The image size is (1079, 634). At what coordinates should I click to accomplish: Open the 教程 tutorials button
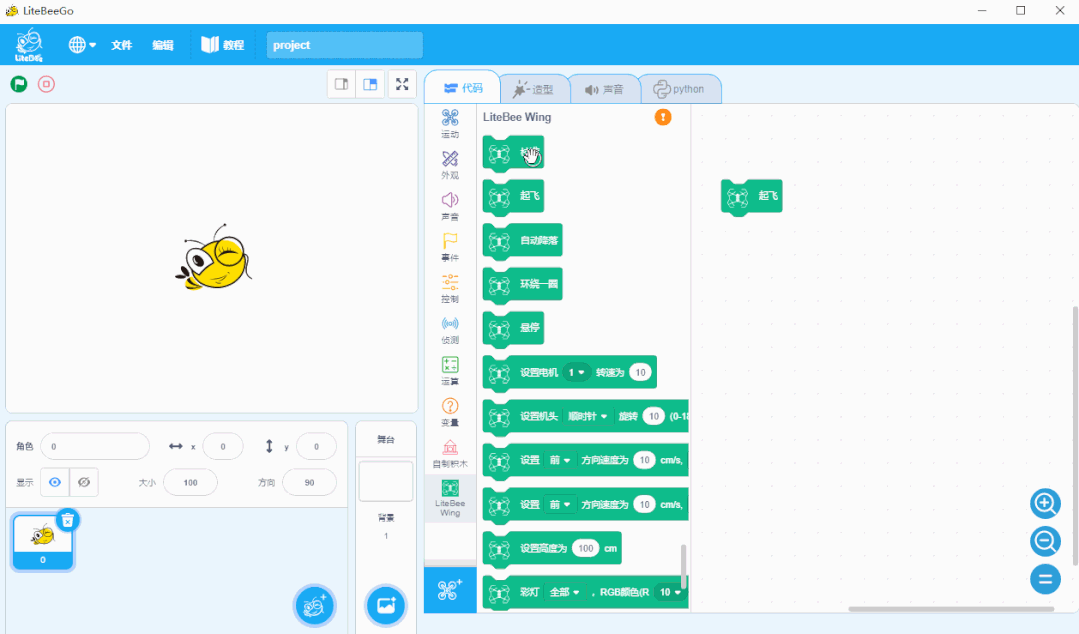[x=222, y=45]
